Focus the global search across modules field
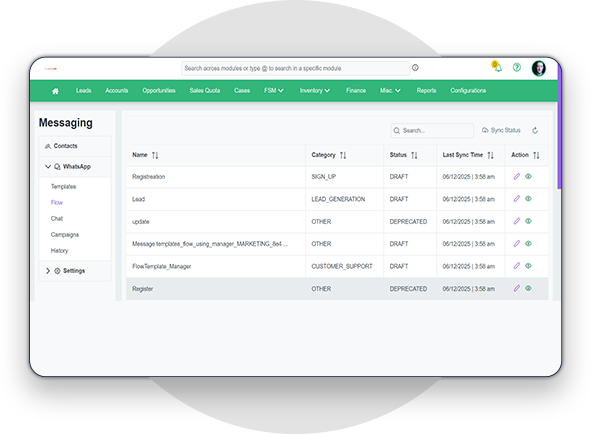 pyautogui.click(x=295, y=68)
